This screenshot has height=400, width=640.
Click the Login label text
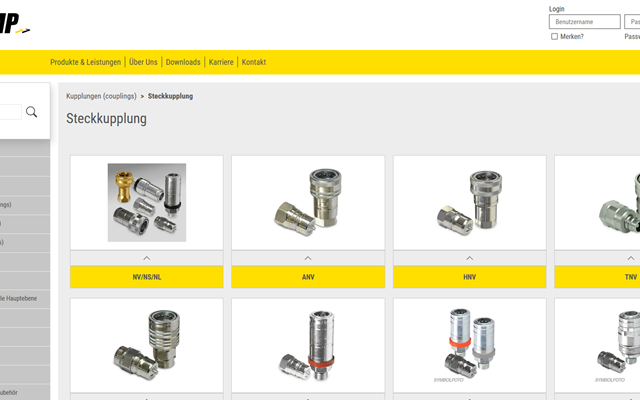point(556,9)
